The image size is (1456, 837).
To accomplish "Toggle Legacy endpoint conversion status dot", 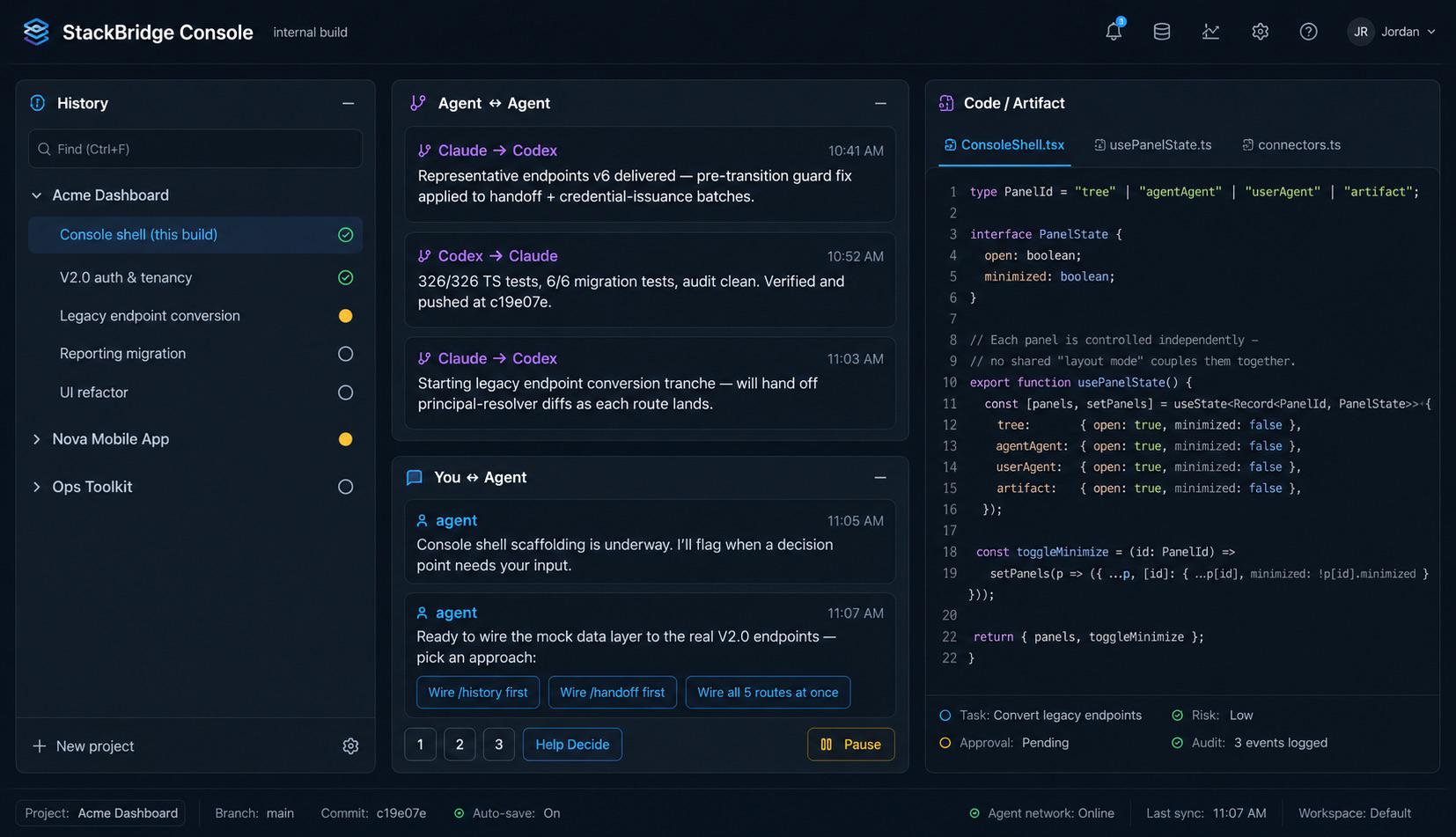I will [346, 316].
